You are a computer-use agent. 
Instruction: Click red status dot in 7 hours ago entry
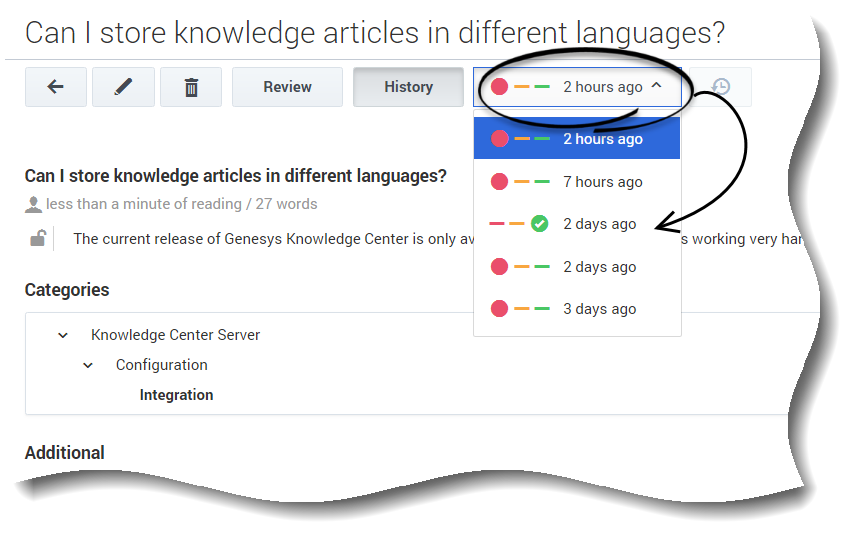point(499,182)
